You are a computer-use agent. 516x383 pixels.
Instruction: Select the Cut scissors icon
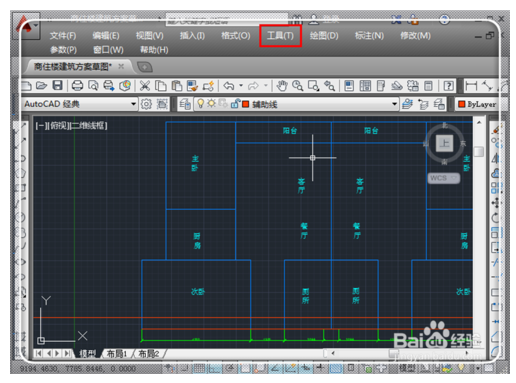coord(144,86)
